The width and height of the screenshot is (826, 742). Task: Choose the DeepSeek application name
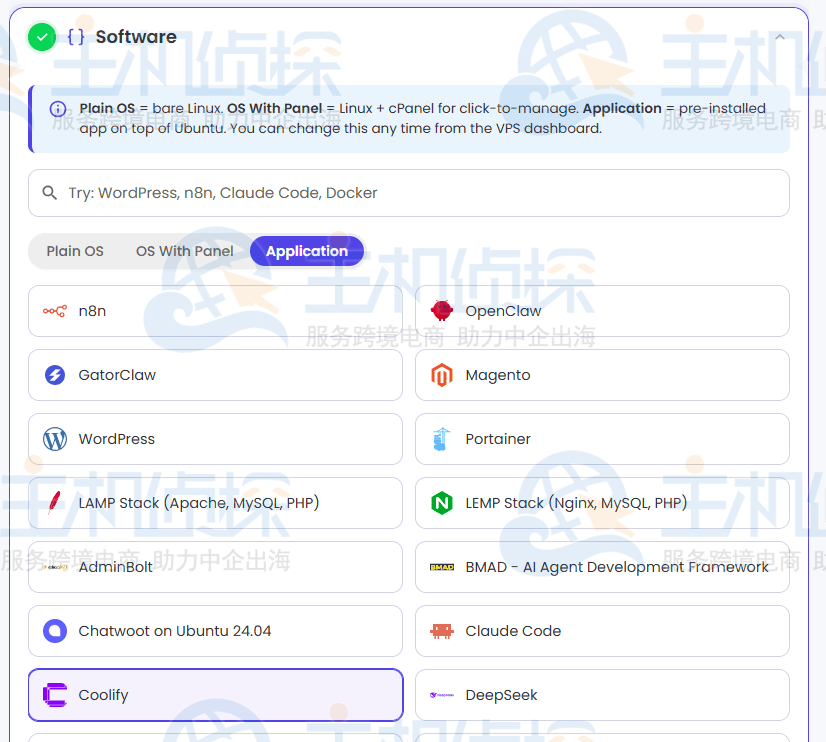[x=501, y=695]
